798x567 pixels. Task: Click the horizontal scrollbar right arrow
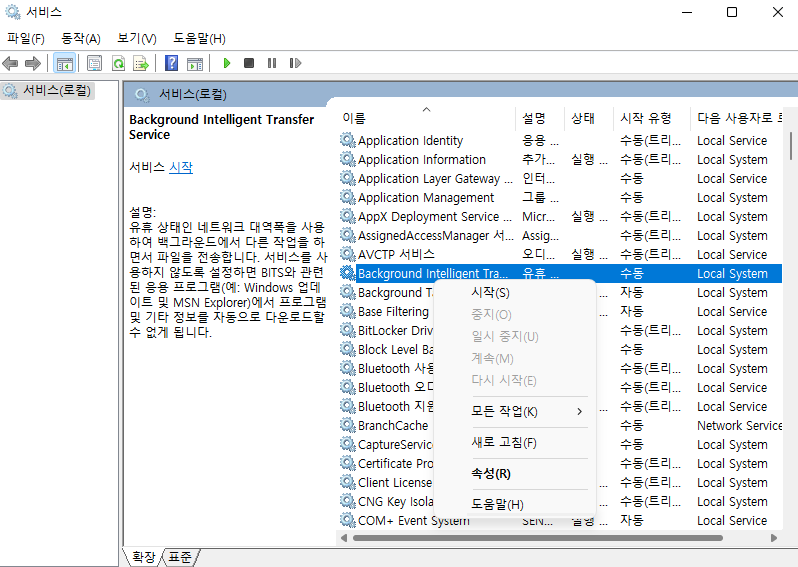774,538
